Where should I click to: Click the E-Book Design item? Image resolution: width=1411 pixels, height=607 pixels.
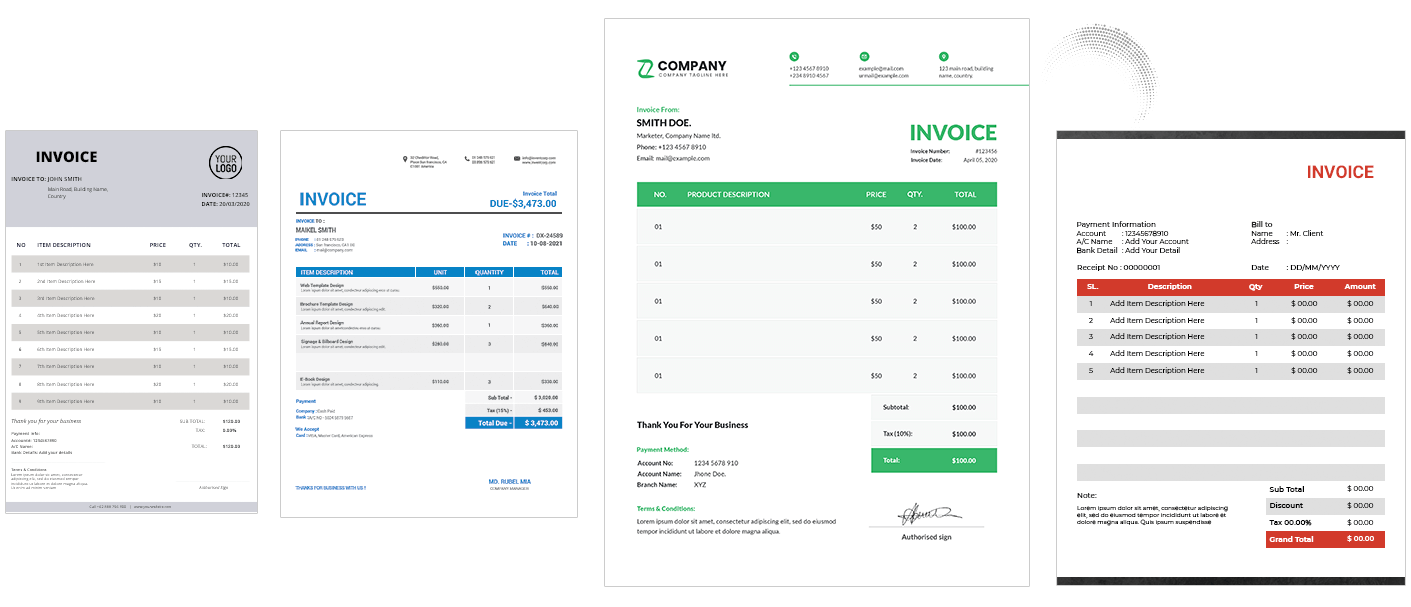[315, 379]
